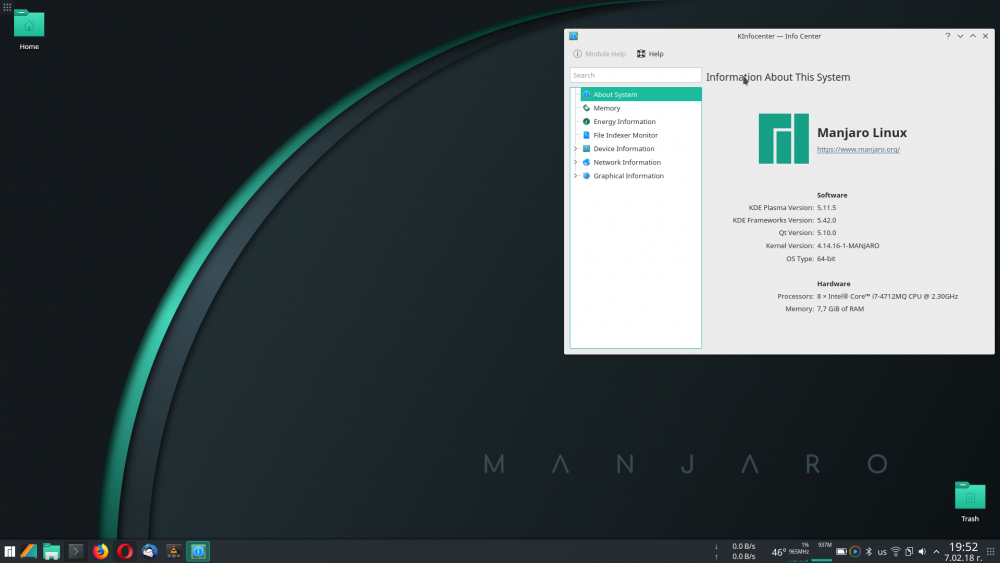Click the Manjaro logo in About System

tap(784, 139)
